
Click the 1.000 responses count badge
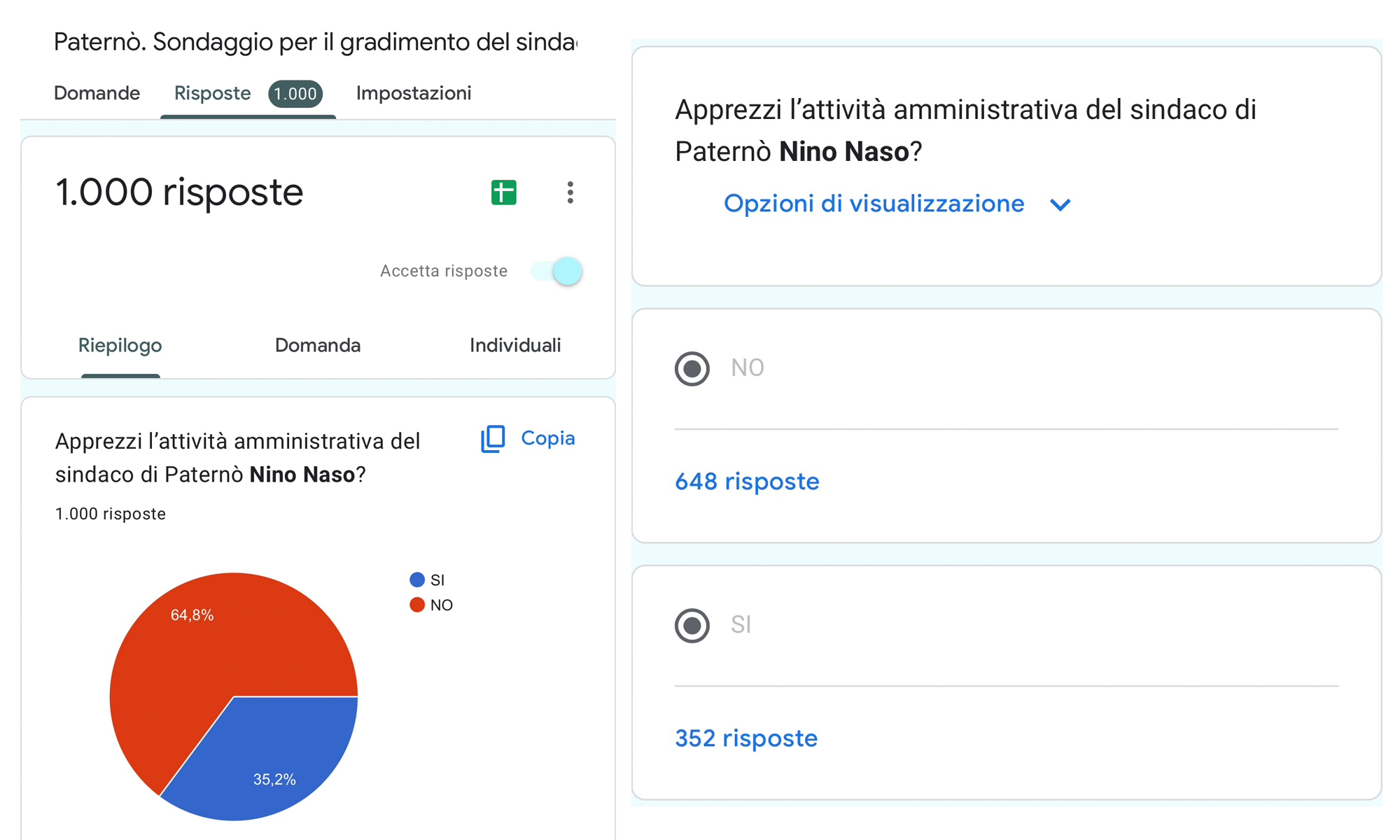click(x=295, y=94)
